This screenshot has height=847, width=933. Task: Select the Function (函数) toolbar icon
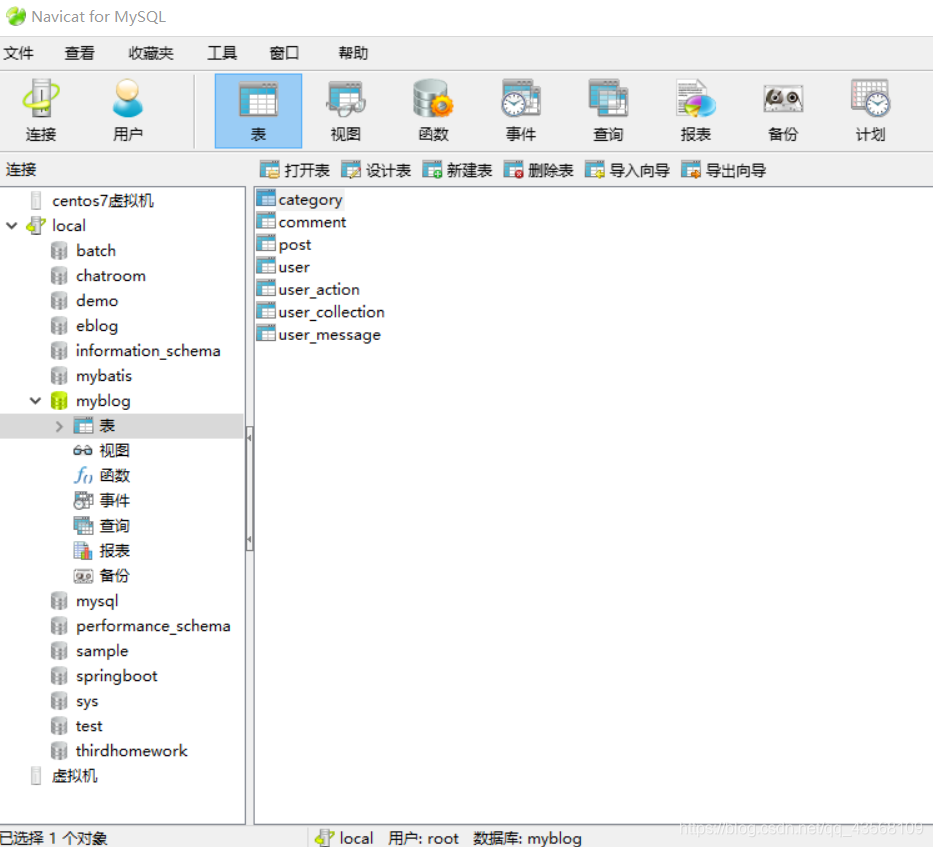click(x=433, y=110)
